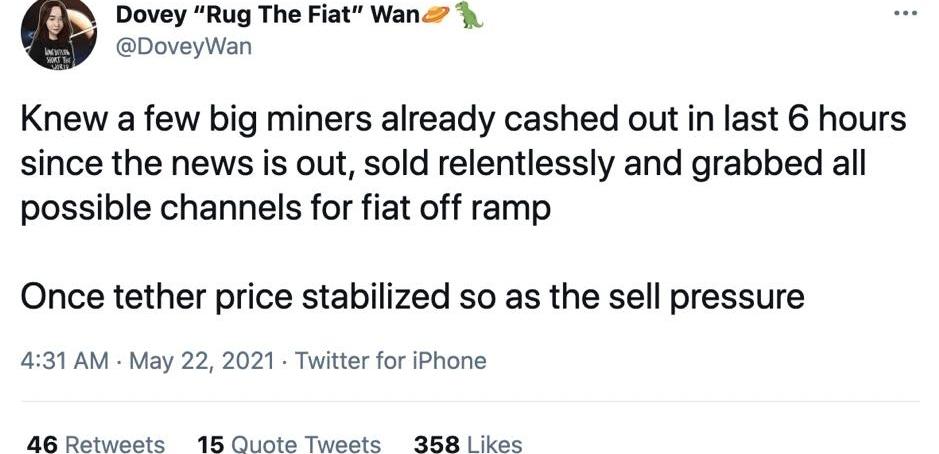This screenshot has width=939, height=454.
Task: View the 15 Quote Tweets list
Action: pyautogui.click(x=289, y=444)
